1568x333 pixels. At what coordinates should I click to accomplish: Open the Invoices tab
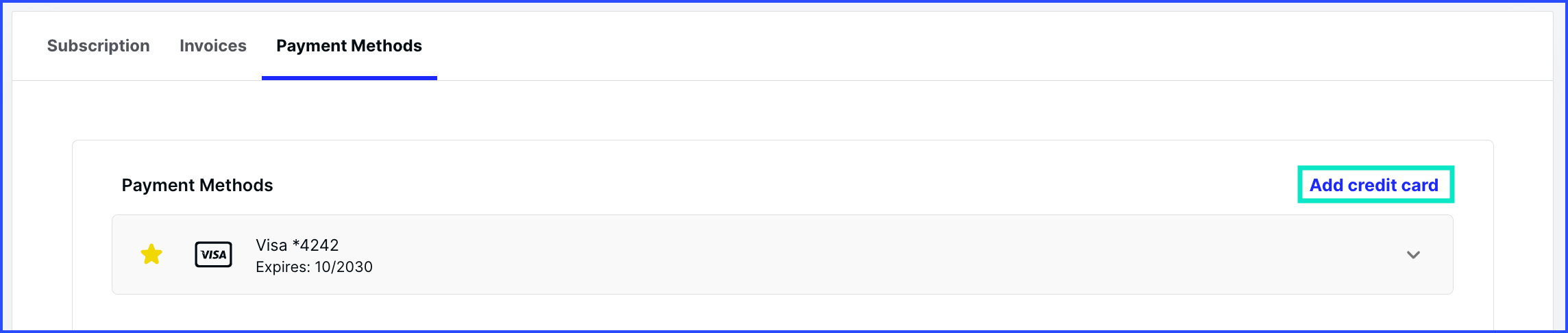(213, 46)
